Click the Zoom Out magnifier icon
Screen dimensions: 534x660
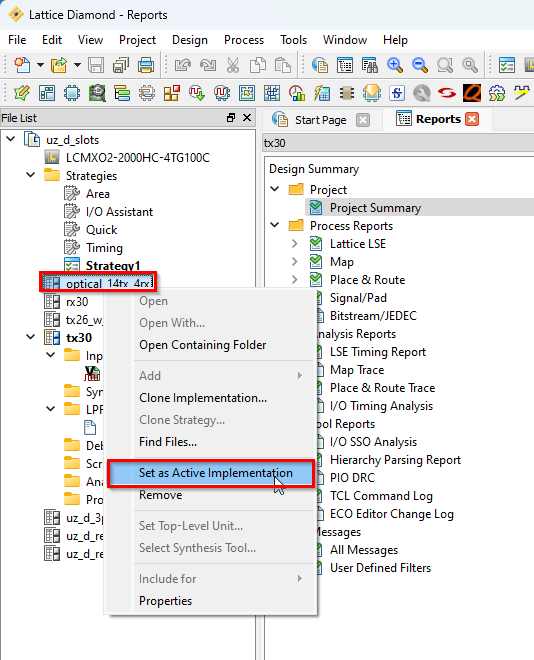(x=420, y=65)
